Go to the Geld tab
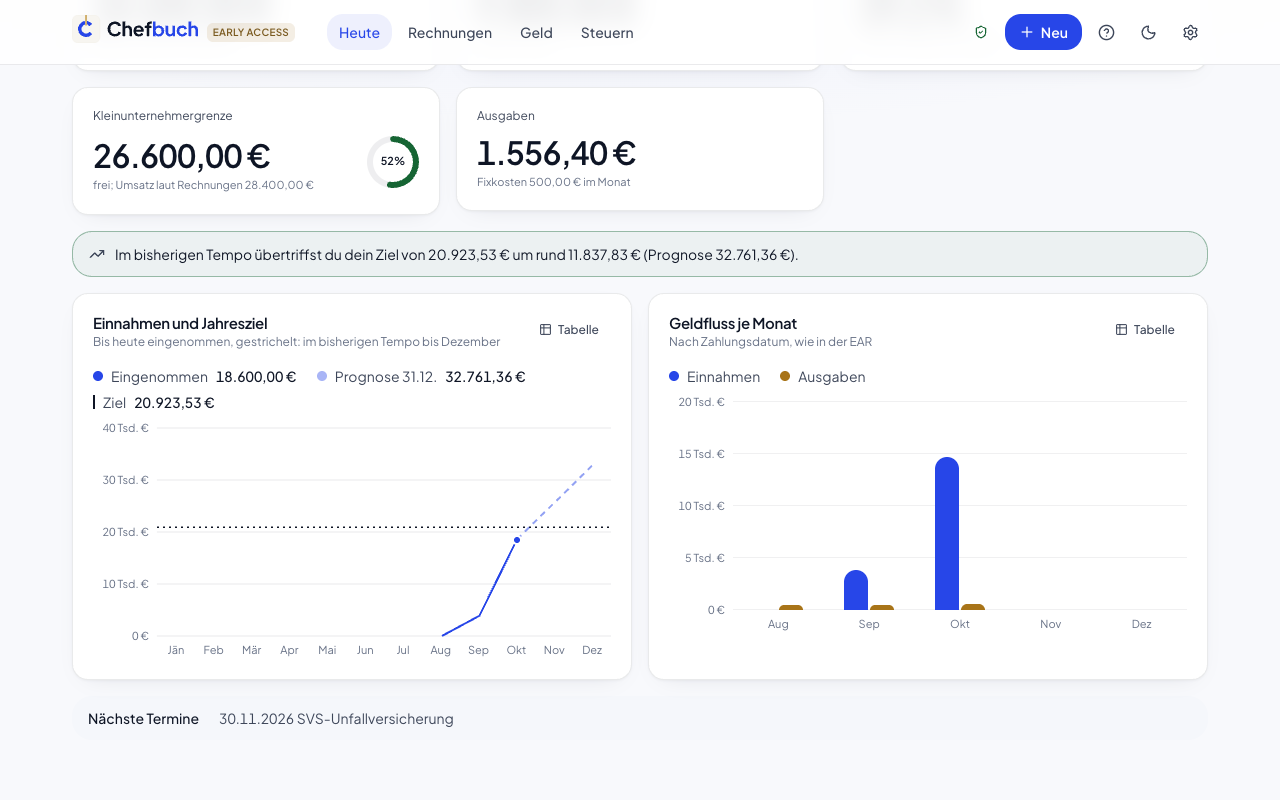This screenshot has height=800, width=1280. click(x=536, y=32)
